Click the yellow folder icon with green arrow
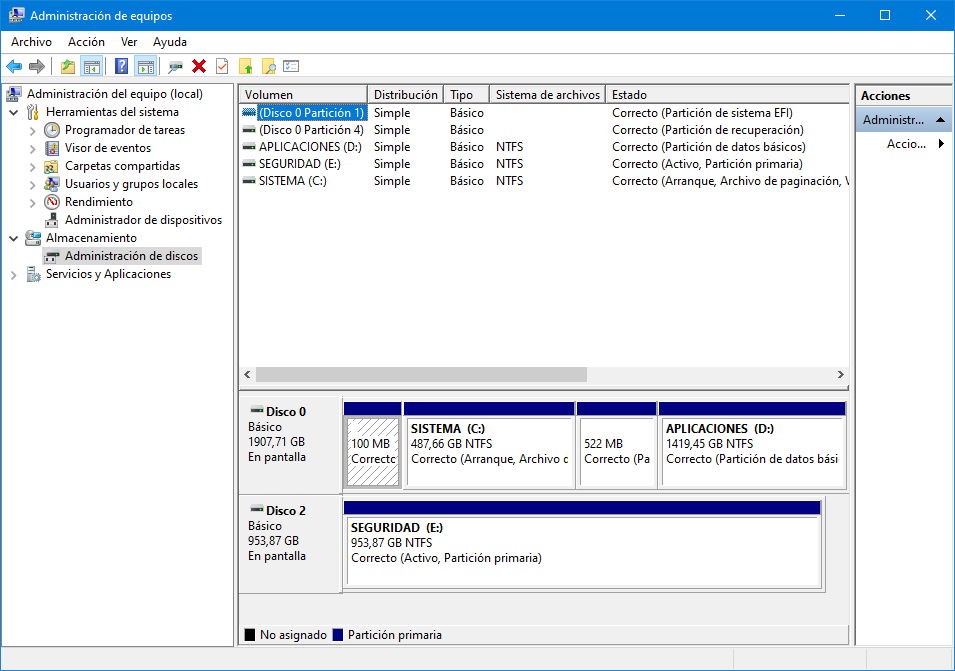Screen dimensions: 955x671 coord(245,66)
